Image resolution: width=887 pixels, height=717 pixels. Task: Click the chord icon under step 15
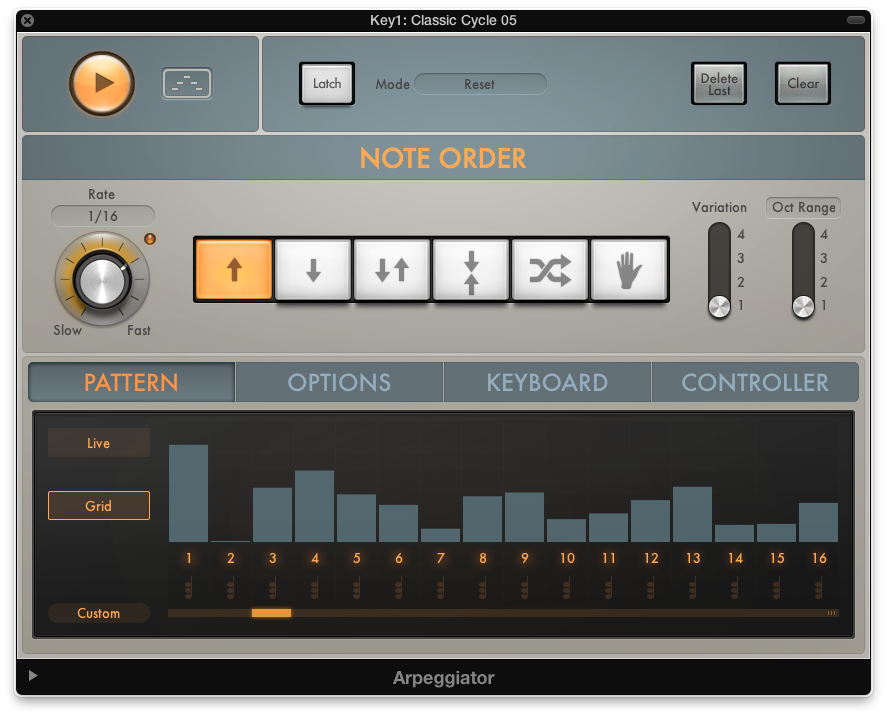coord(776,589)
